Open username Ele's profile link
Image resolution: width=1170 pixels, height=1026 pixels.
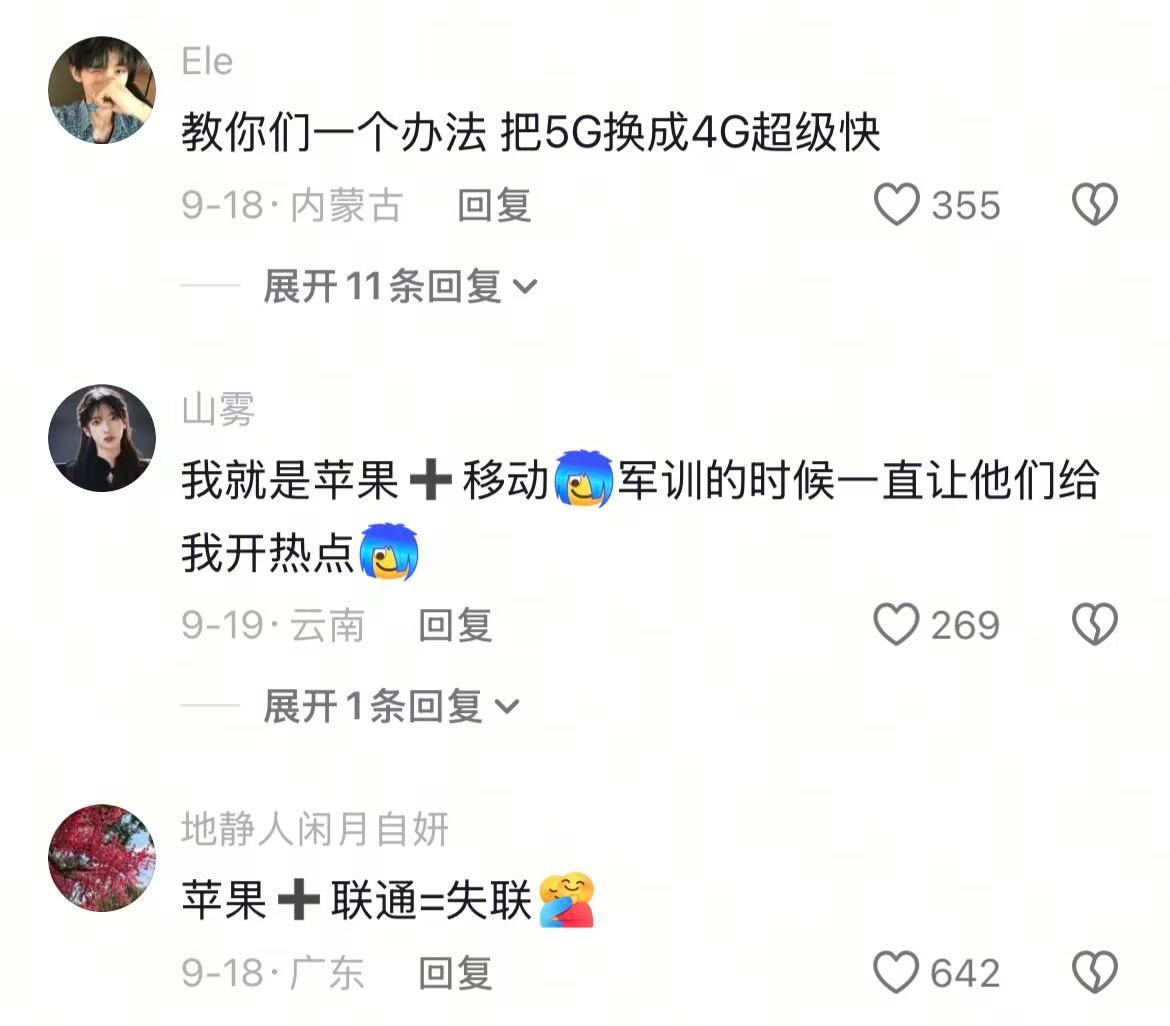(207, 61)
